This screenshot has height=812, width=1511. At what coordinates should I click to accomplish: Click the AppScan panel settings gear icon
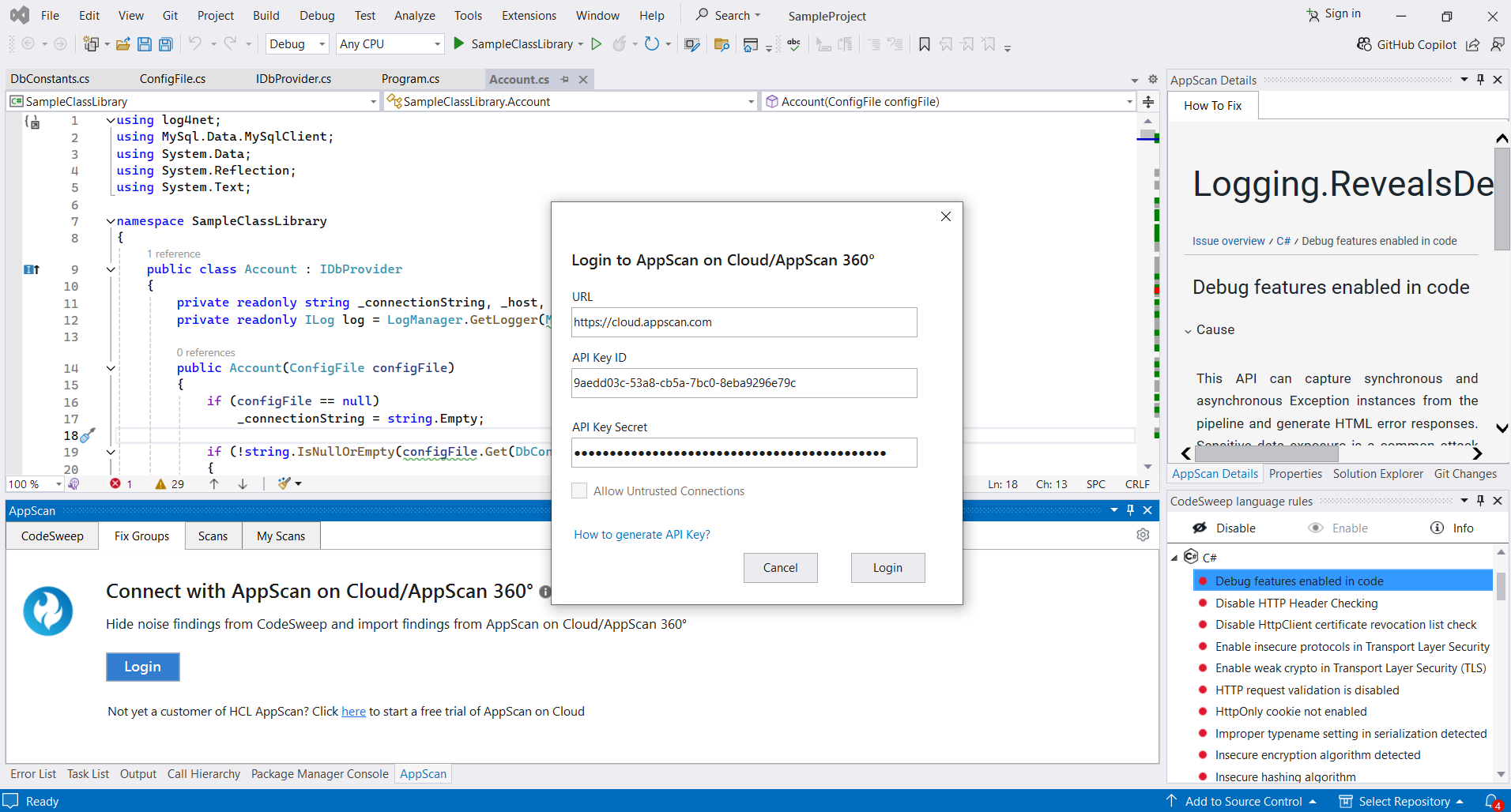[1143, 535]
